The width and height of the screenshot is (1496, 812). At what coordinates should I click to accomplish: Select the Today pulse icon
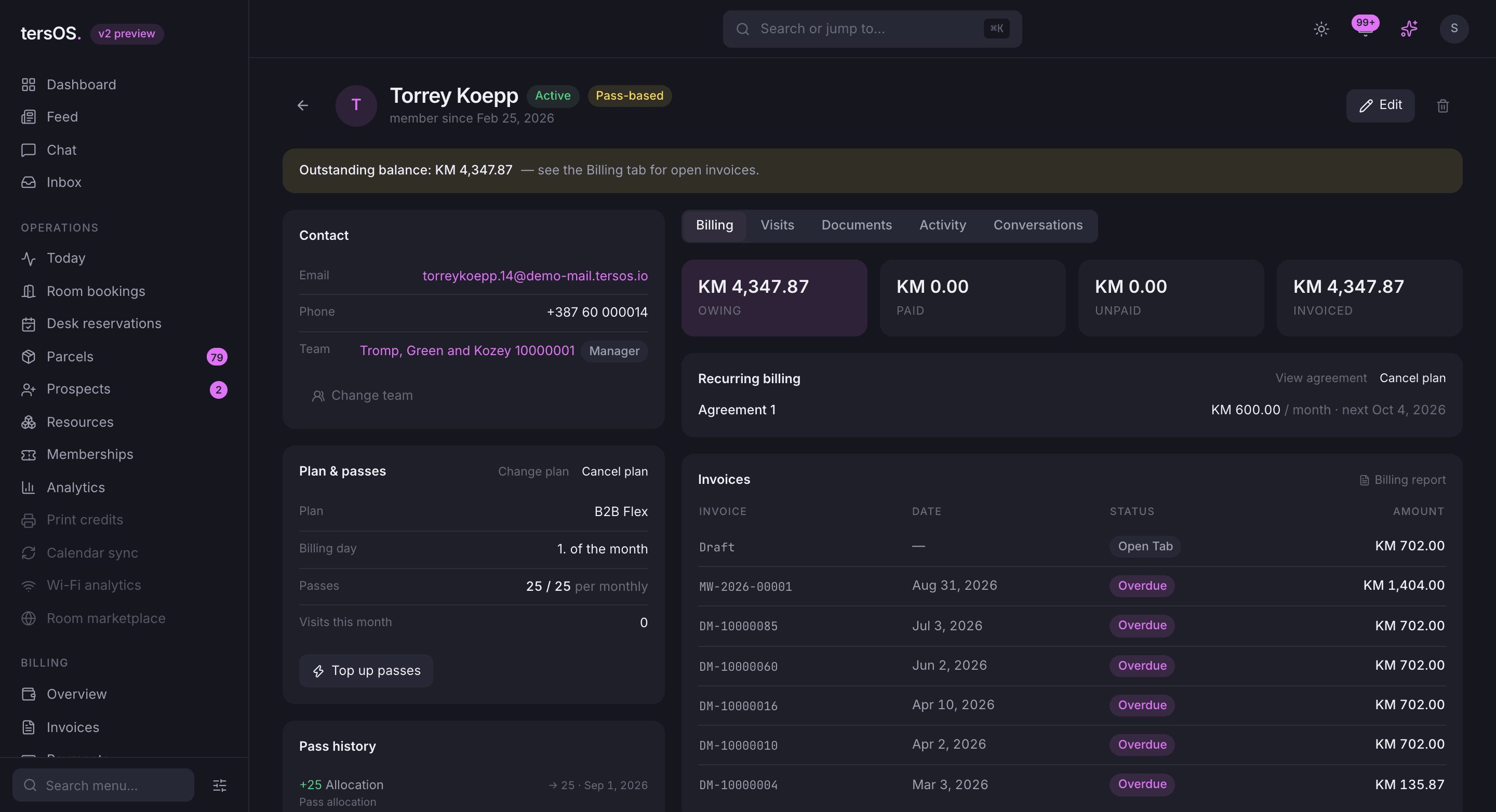click(29, 258)
